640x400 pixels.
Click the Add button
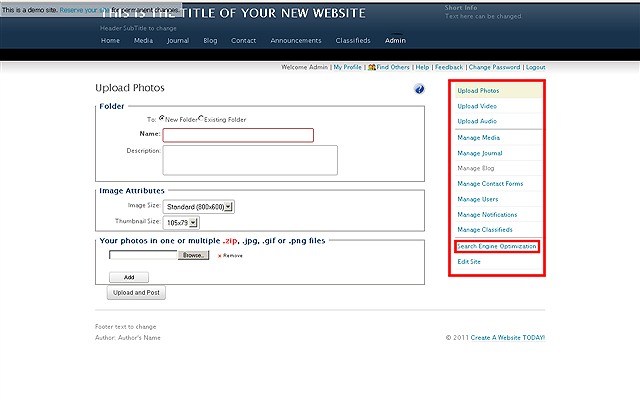[x=129, y=277]
